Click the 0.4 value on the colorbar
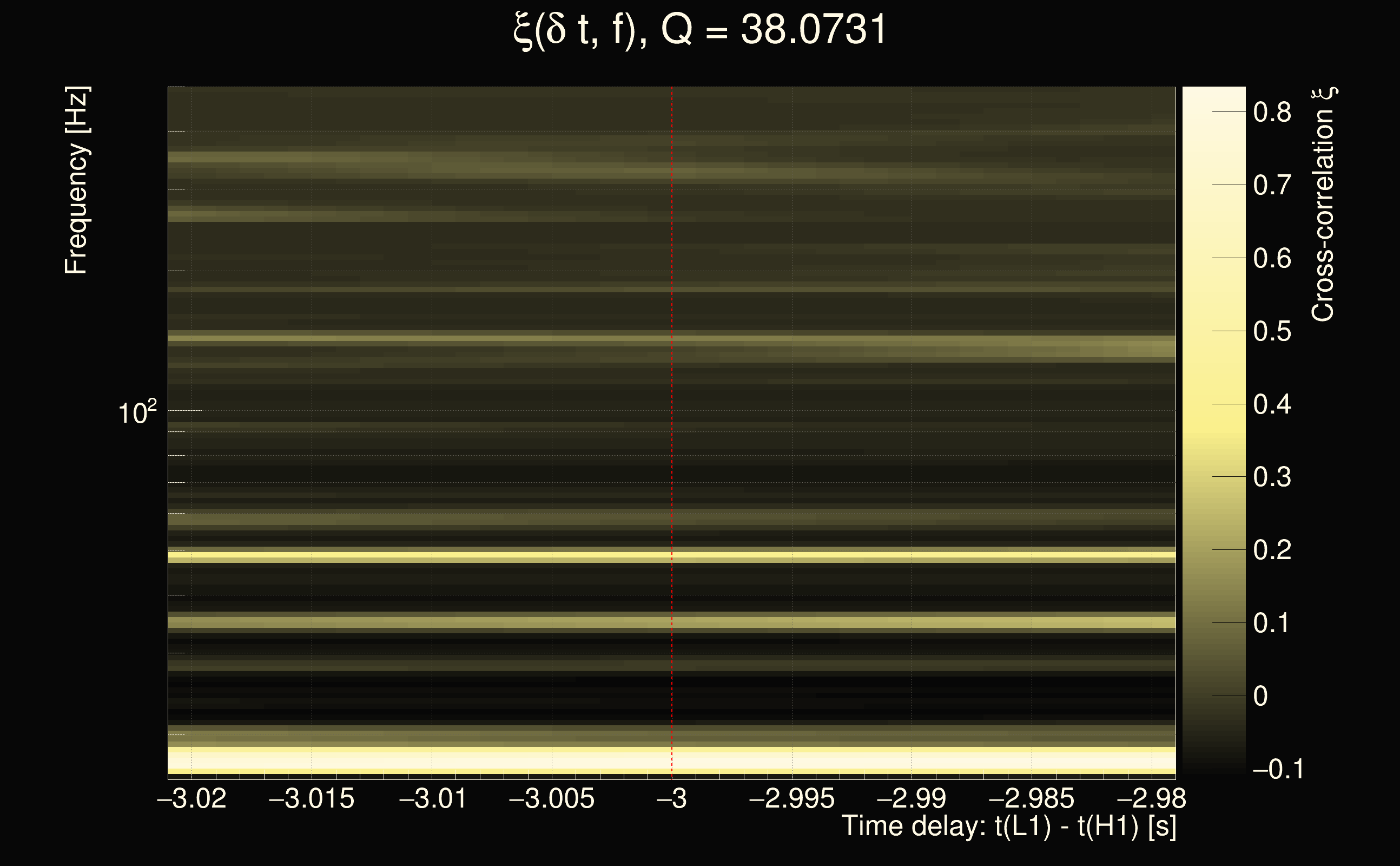 coord(1272,404)
